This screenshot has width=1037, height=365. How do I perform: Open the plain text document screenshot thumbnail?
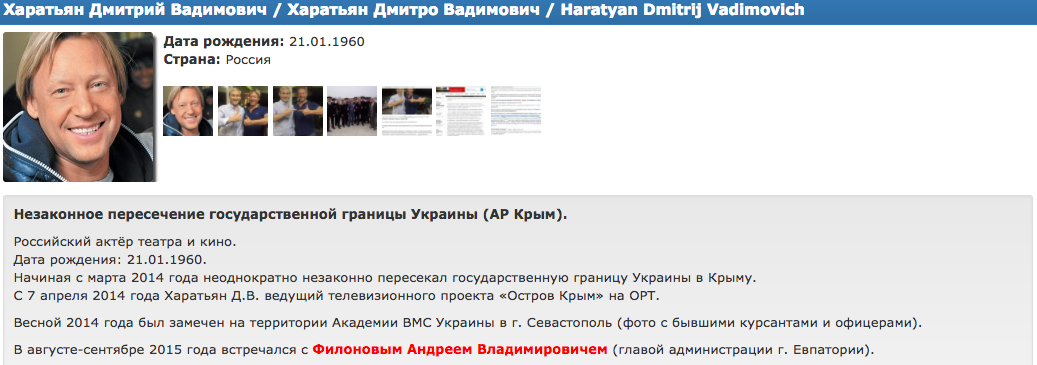[516, 111]
